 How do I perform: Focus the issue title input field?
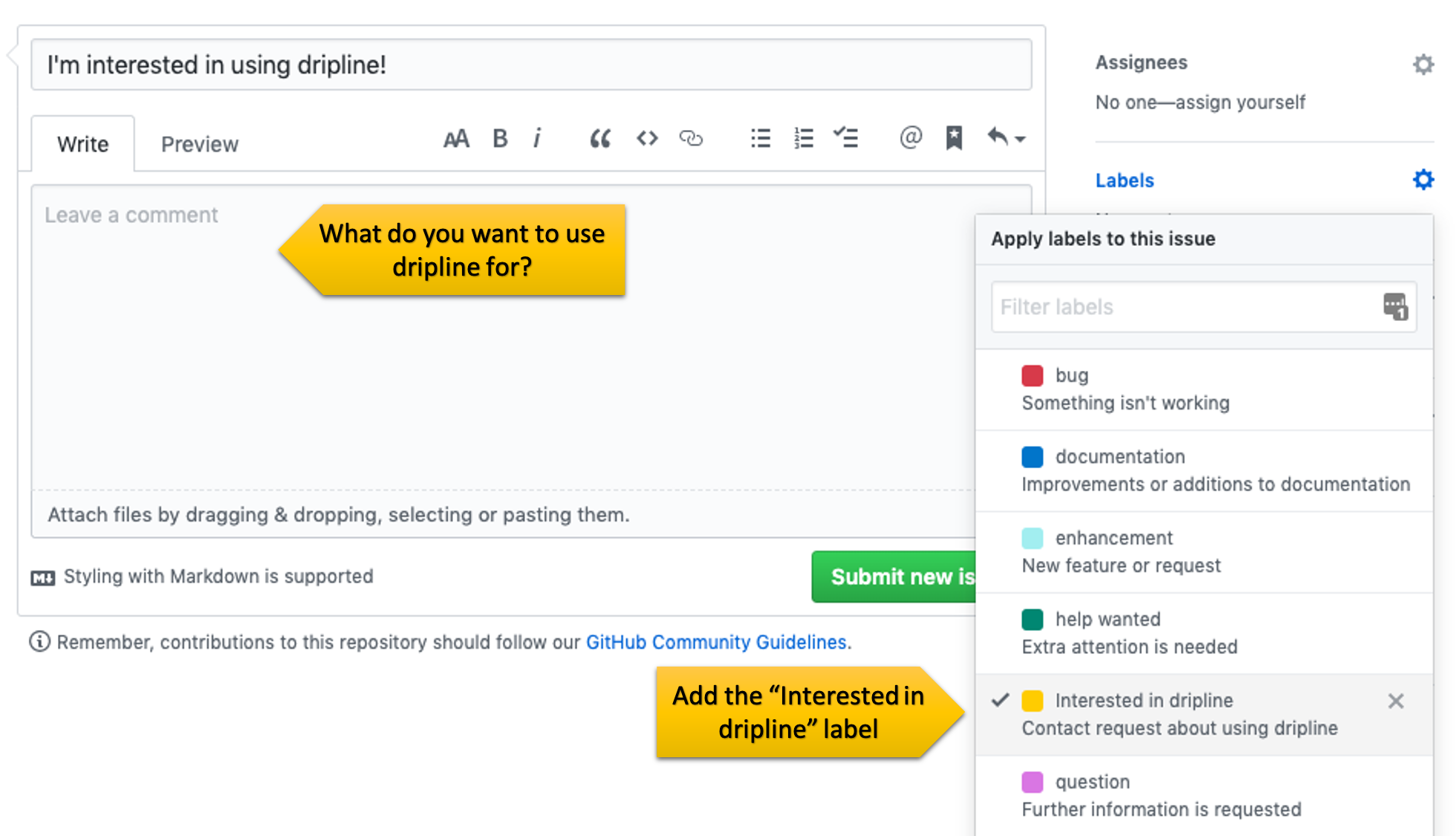pyautogui.click(x=531, y=65)
